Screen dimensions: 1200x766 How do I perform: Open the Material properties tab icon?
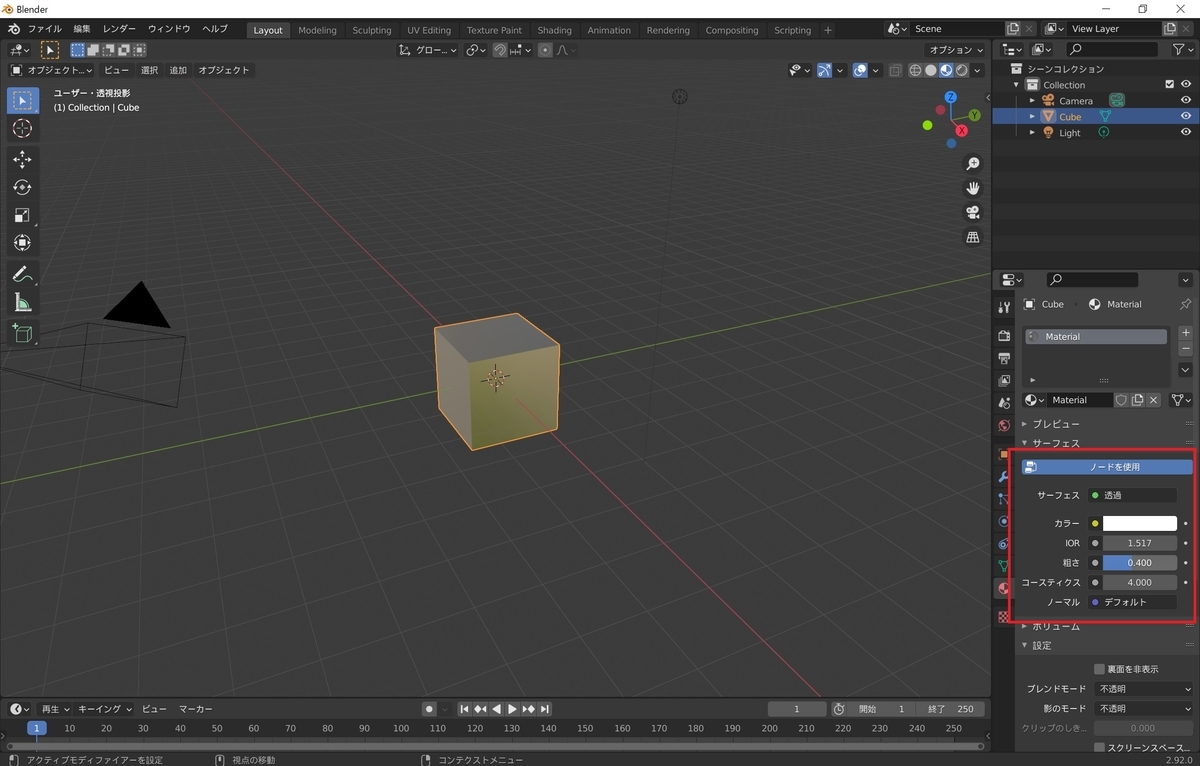1004,590
